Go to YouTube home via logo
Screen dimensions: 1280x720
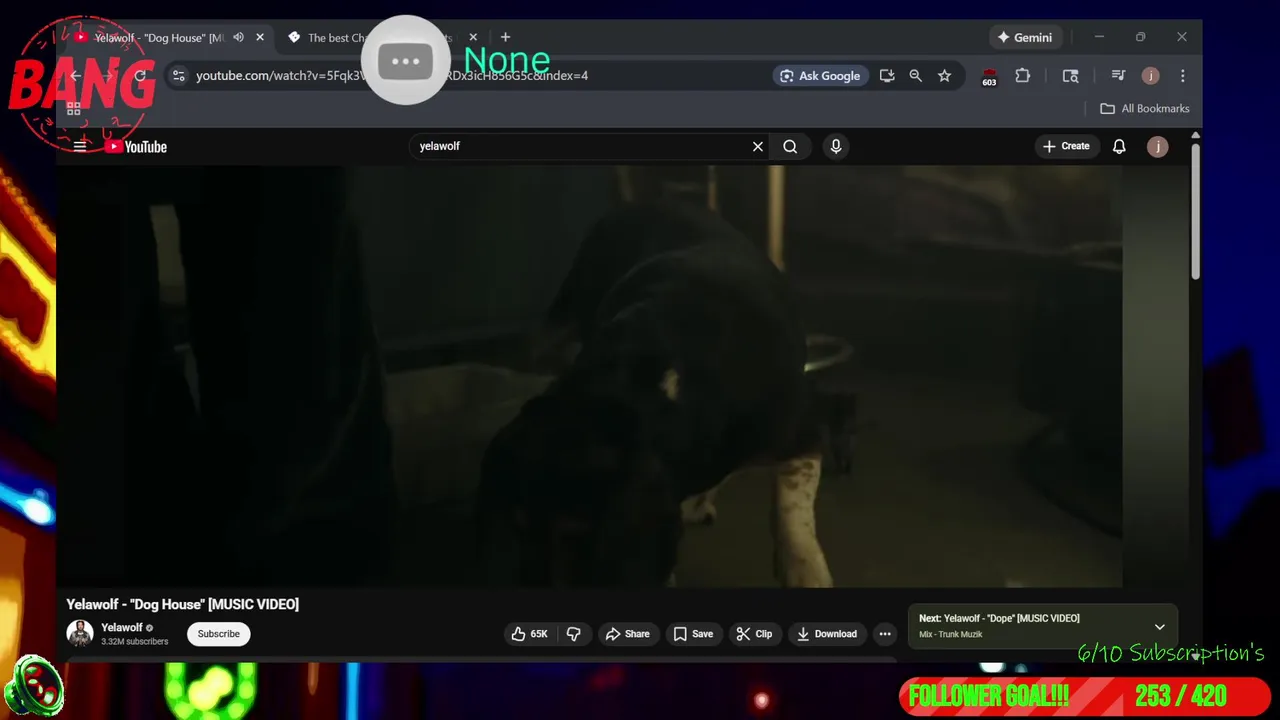[136, 147]
